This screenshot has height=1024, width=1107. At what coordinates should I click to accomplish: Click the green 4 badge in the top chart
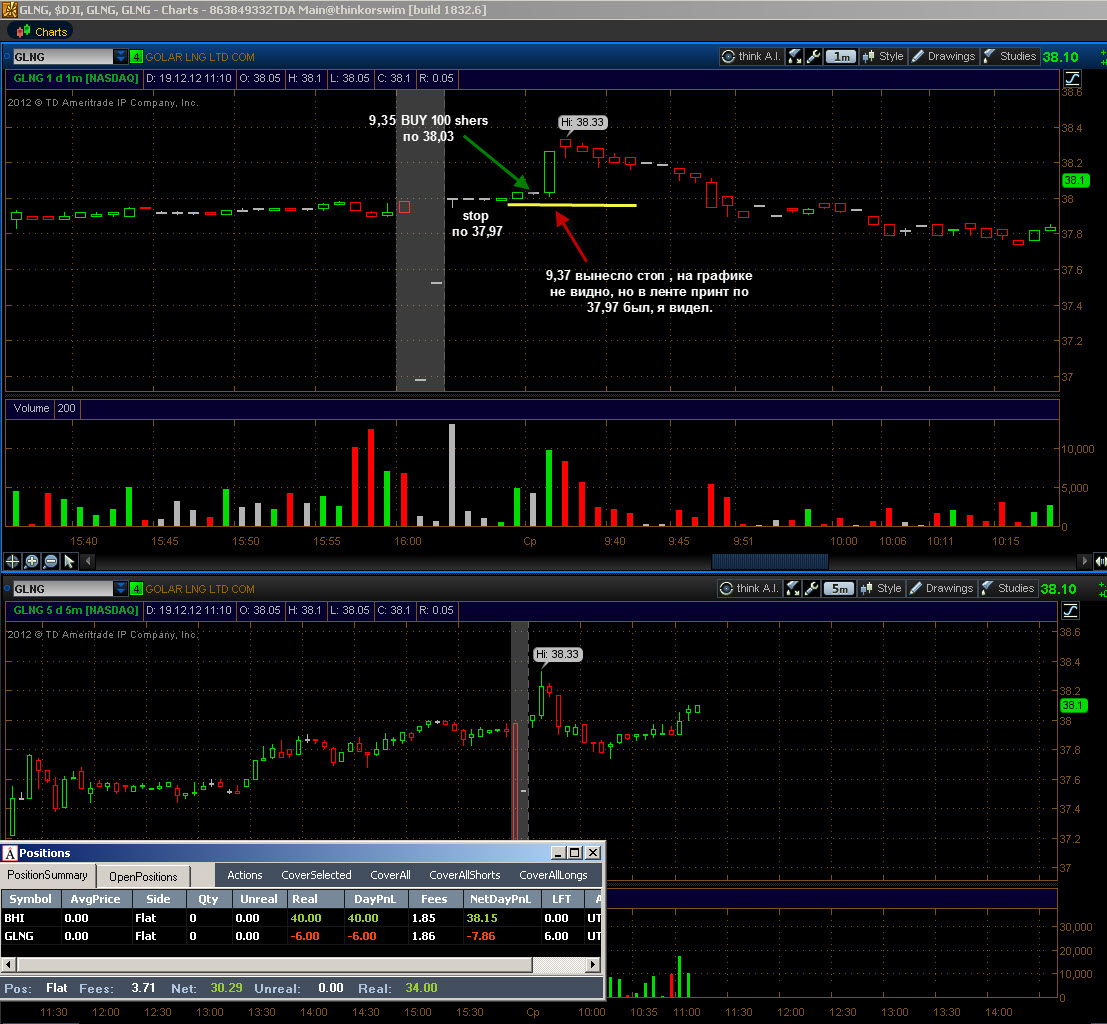[136, 56]
